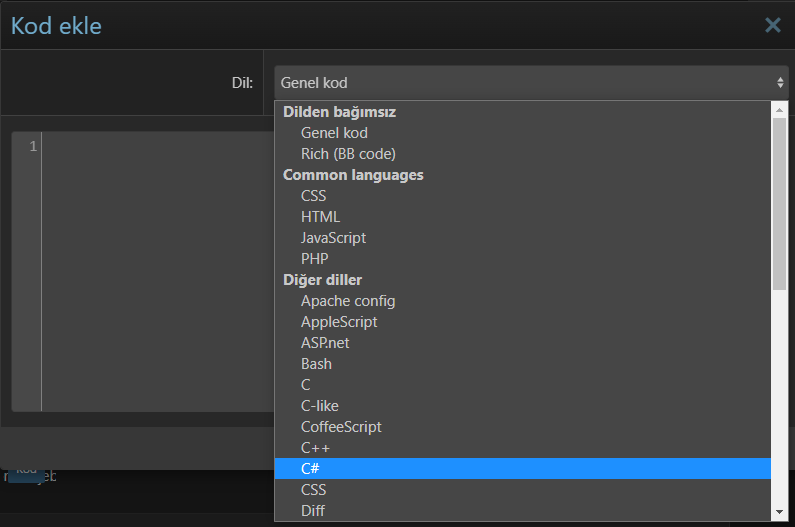Close the Kod ekle dialog
The height and width of the screenshot is (527, 795).
click(x=772, y=25)
